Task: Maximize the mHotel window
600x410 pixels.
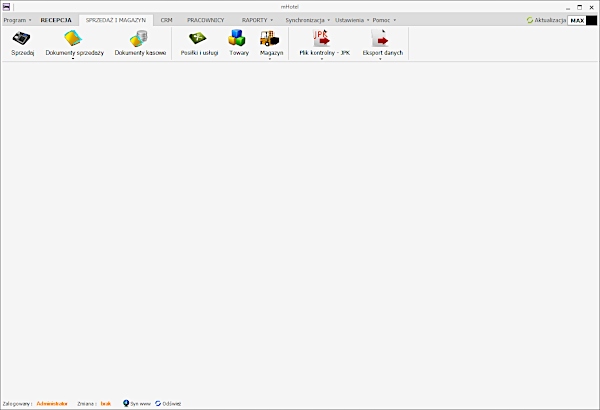Action: 579,7
